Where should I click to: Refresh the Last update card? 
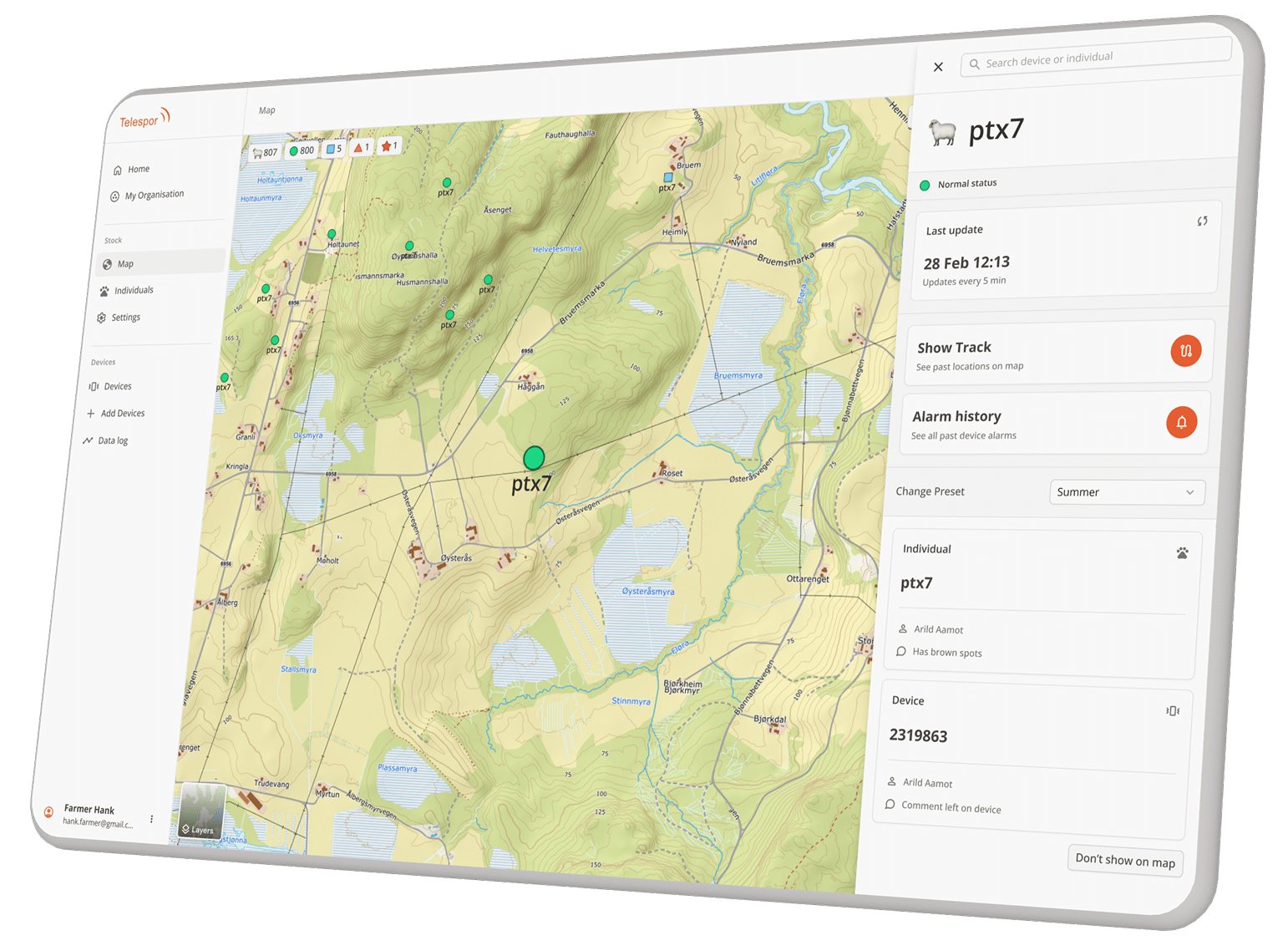pyautogui.click(x=1202, y=221)
